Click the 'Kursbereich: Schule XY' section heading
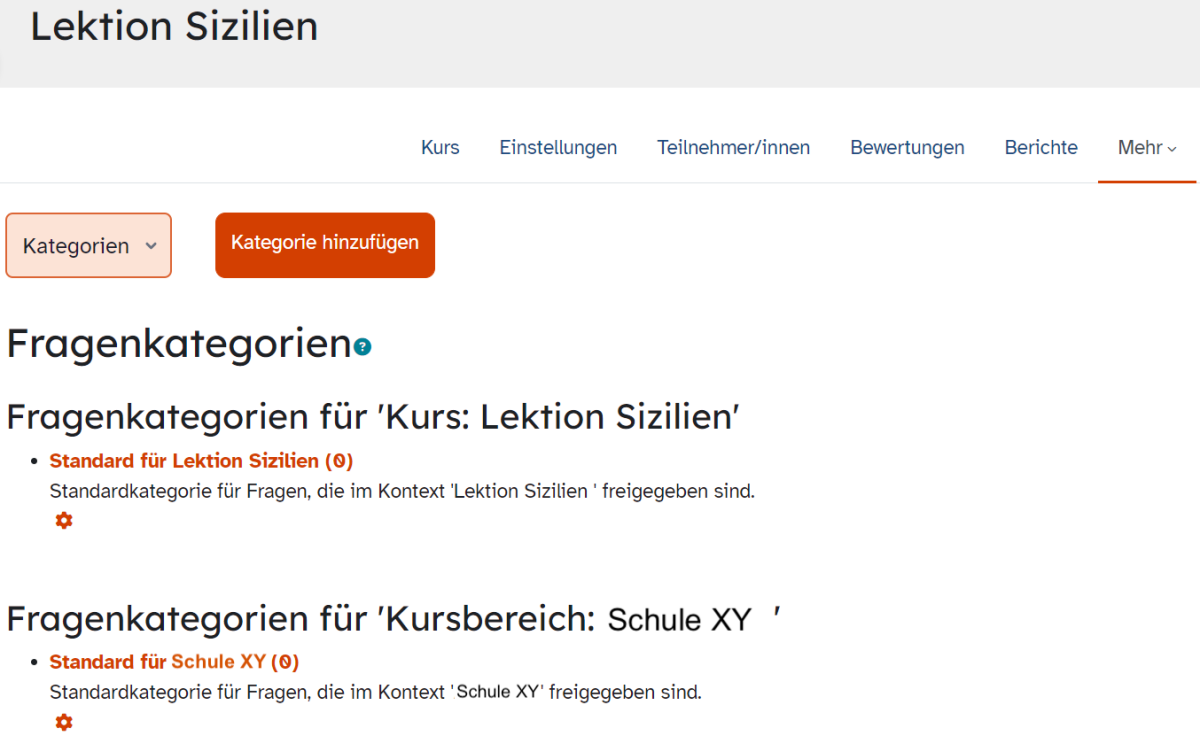The width and height of the screenshot is (1200, 736). pyautogui.click(x=393, y=619)
